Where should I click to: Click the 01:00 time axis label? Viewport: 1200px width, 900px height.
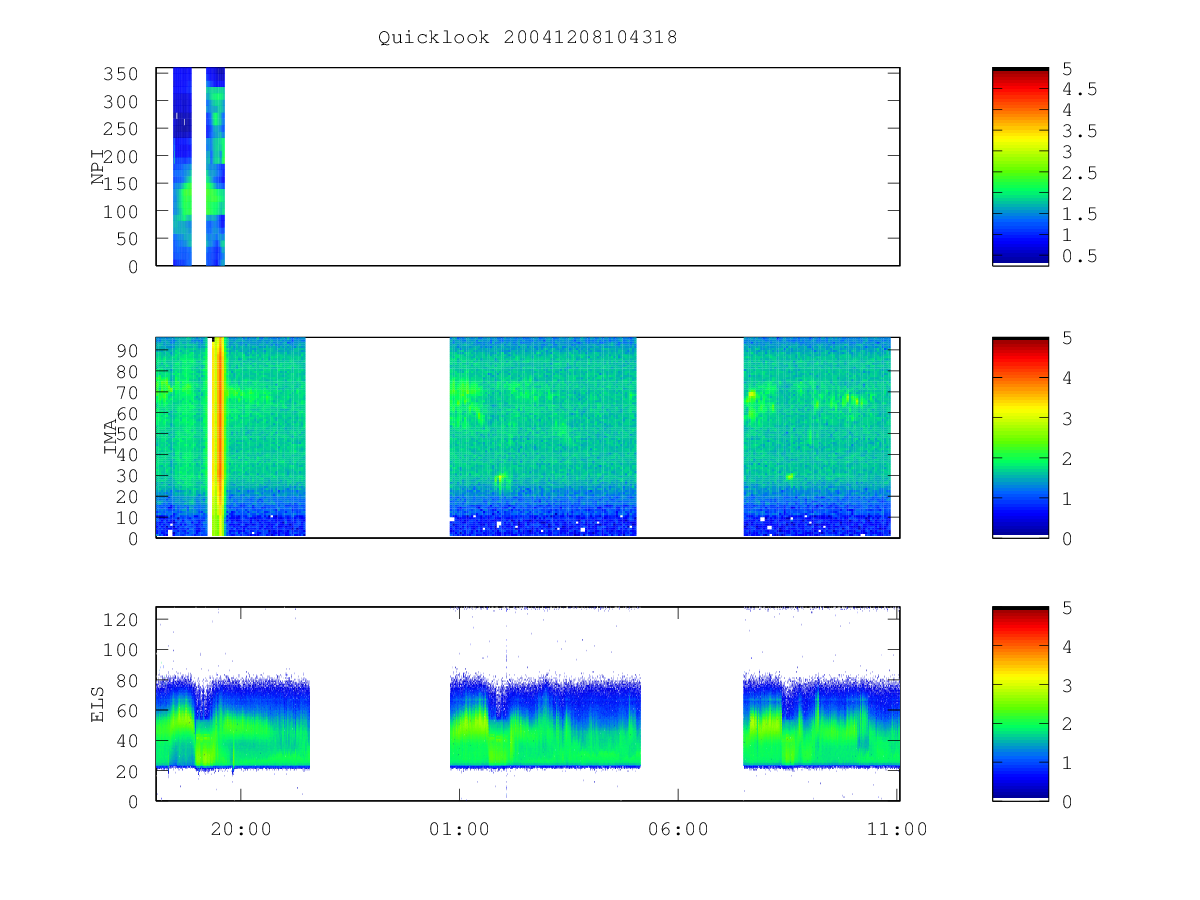coord(459,829)
